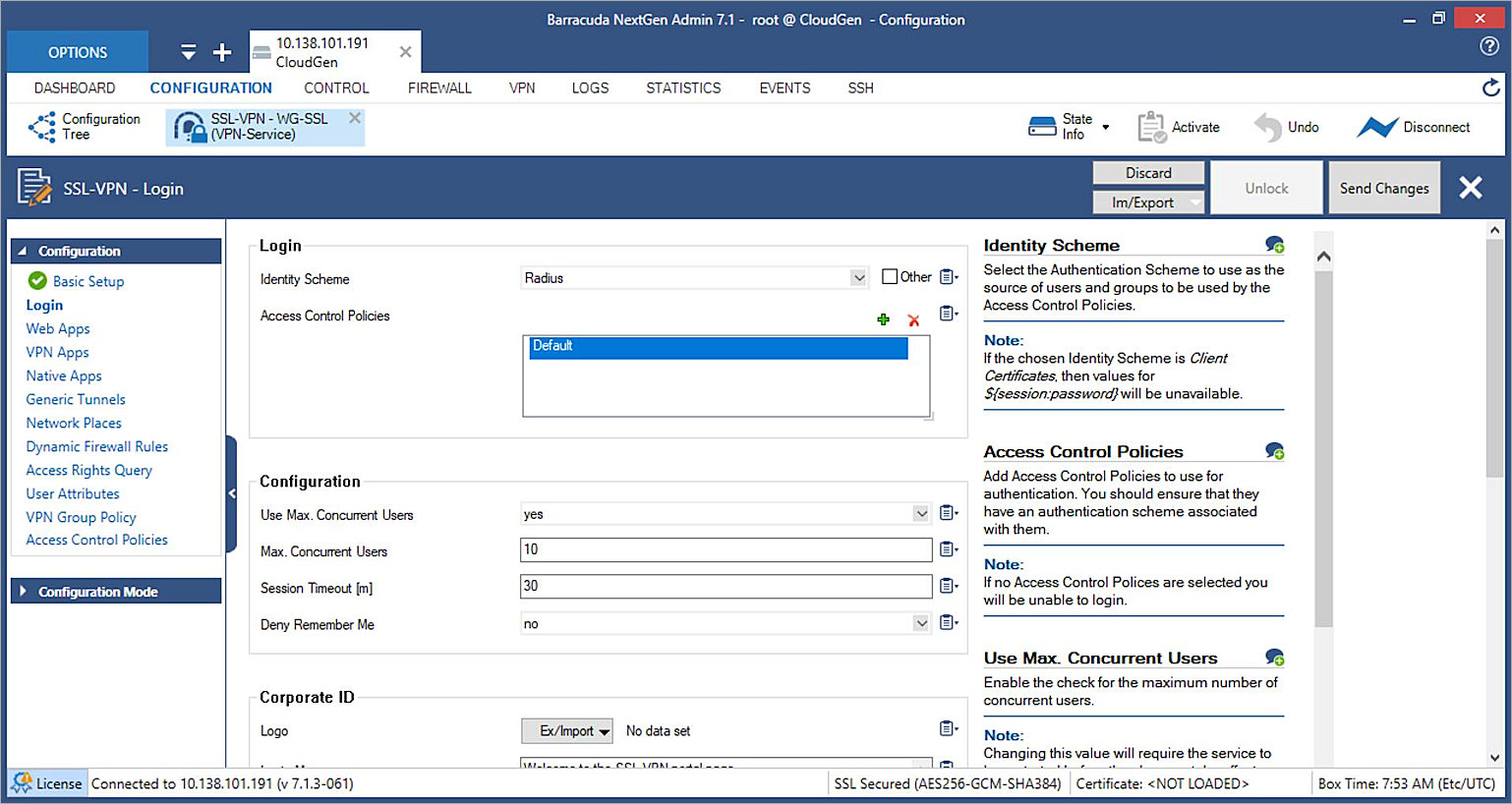Toggle Use Max. Concurrent Users to no
The width and height of the screenshot is (1512, 804).
(920, 513)
